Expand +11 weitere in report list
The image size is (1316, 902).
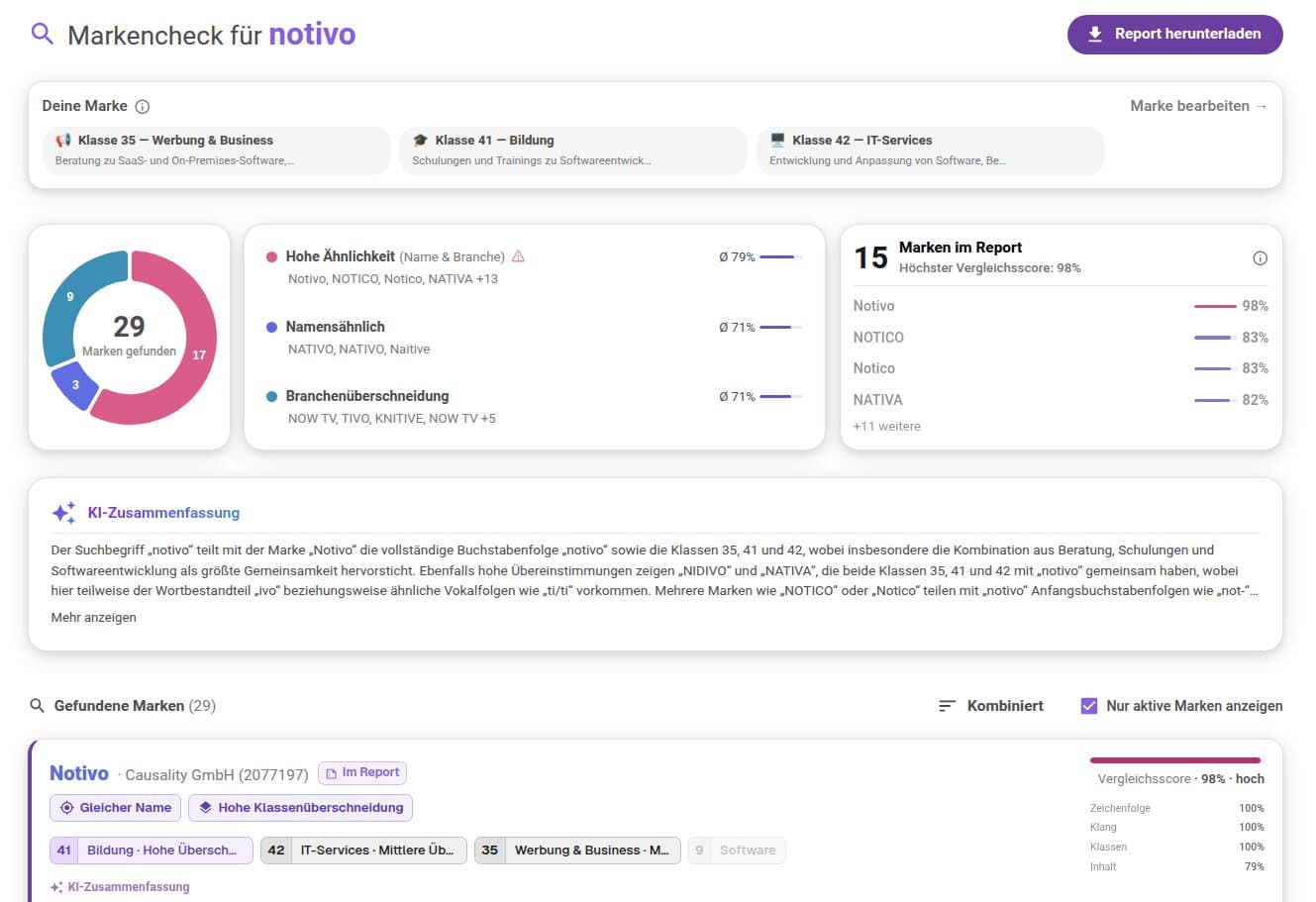point(886,427)
